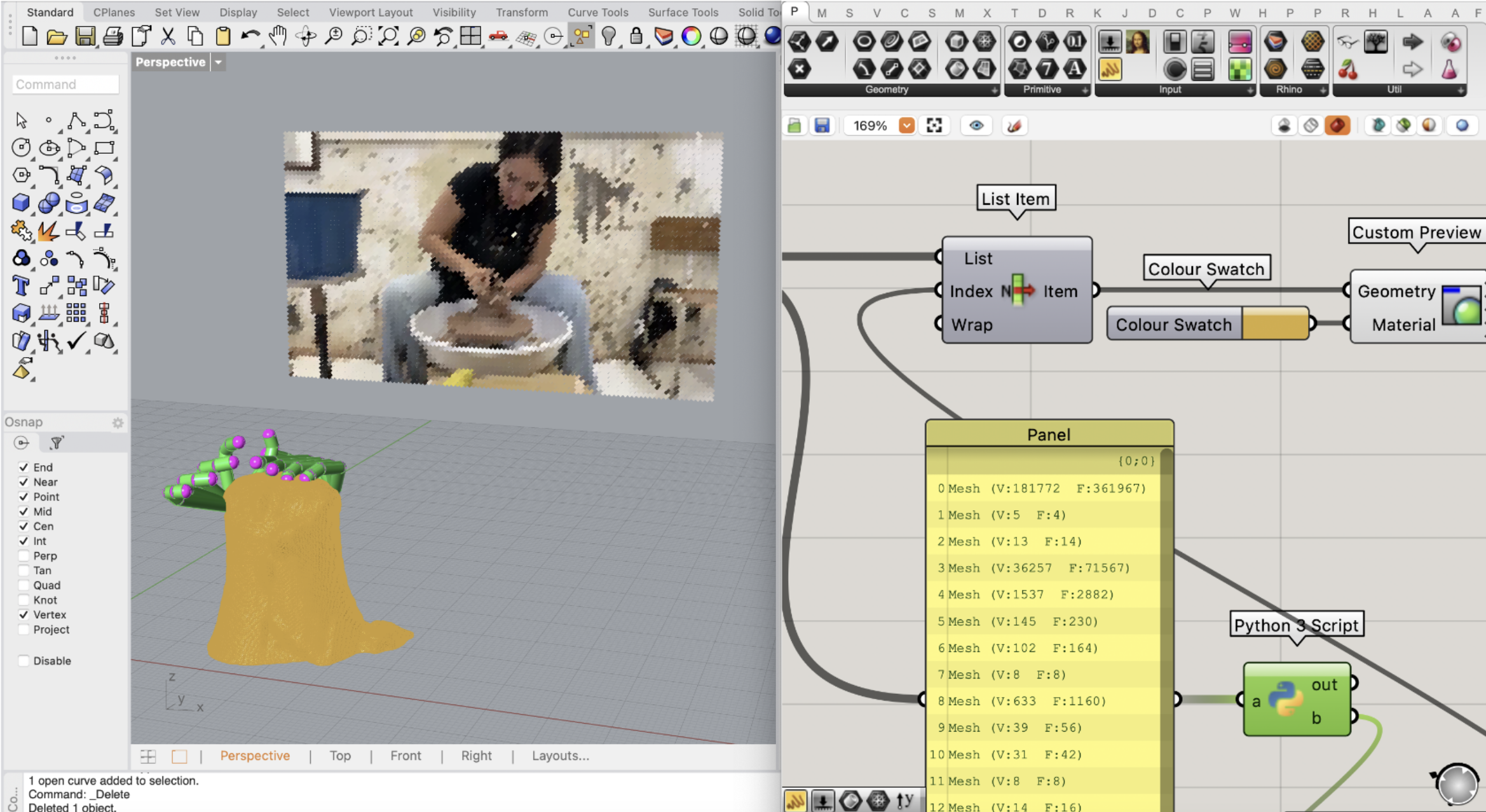1486x812 pixels.
Task: Open the Perspective viewport dropdown arrow
Action: [x=218, y=62]
